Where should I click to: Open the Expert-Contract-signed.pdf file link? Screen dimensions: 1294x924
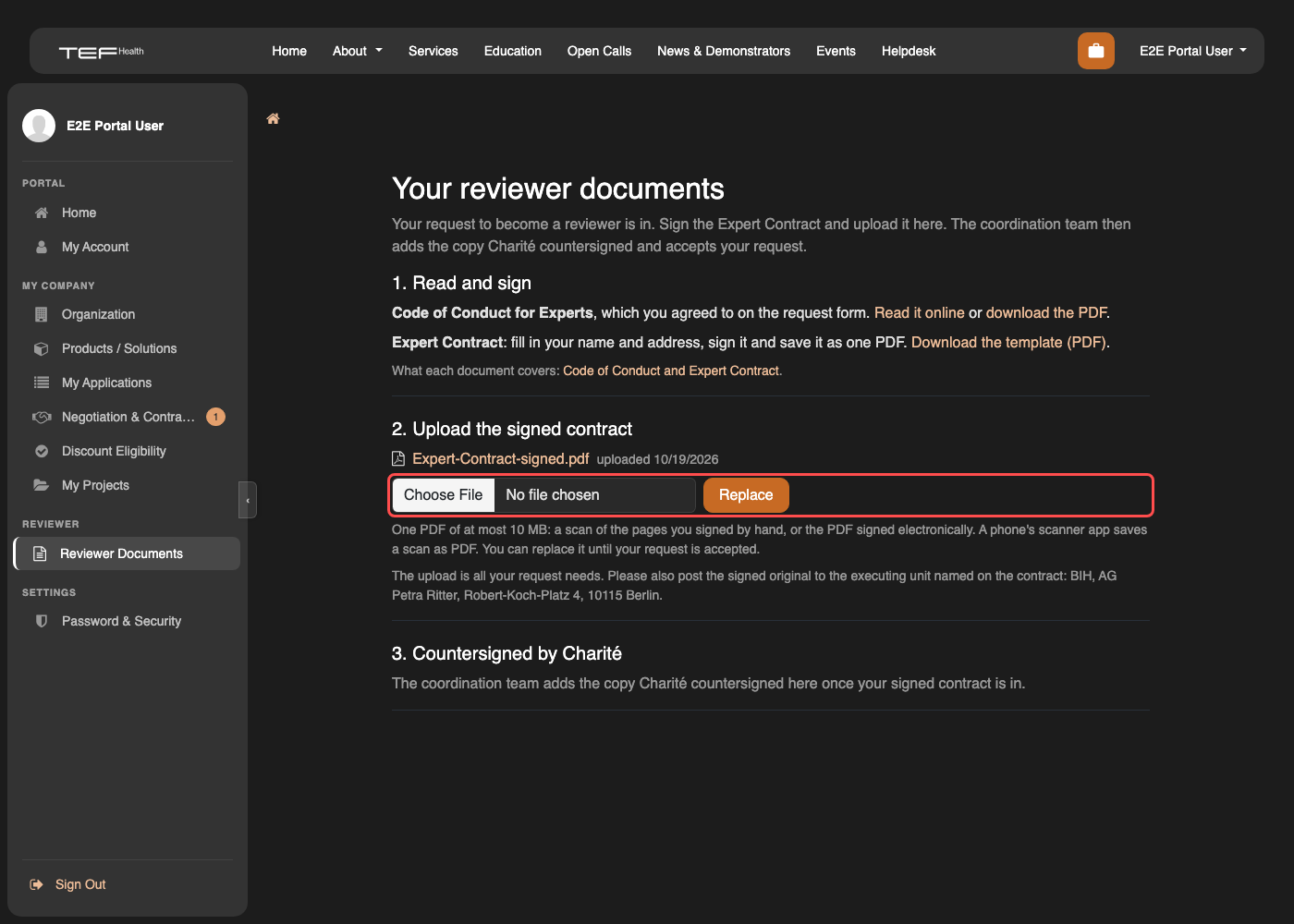coord(501,458)
